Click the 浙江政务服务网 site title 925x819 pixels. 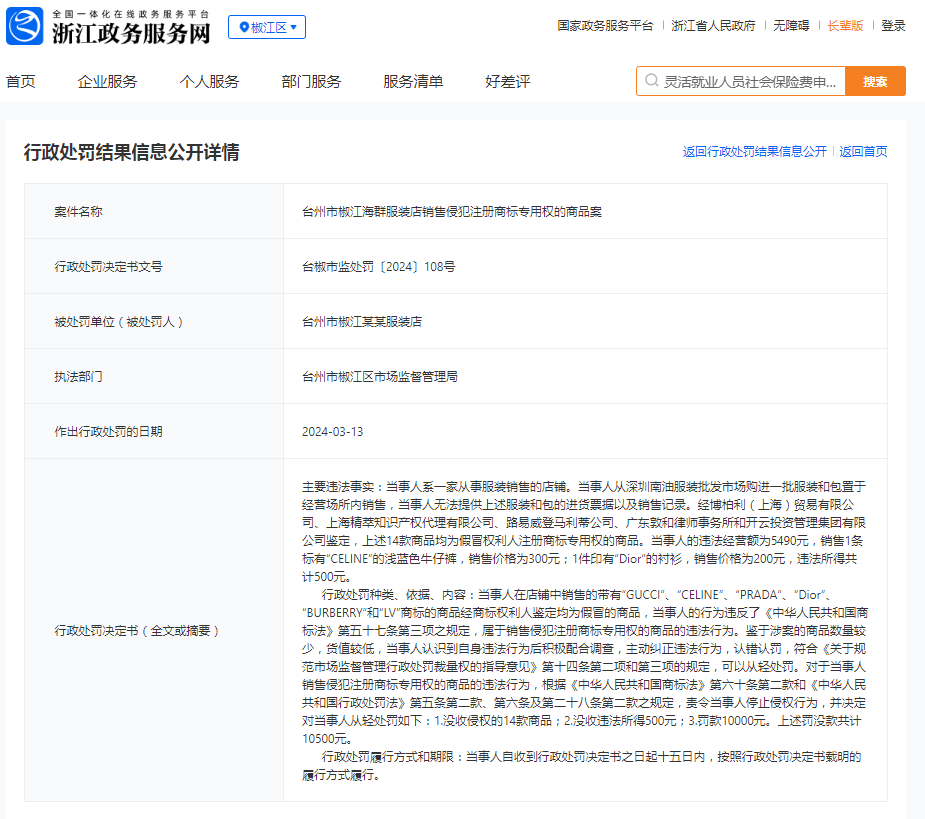(131, 33)
